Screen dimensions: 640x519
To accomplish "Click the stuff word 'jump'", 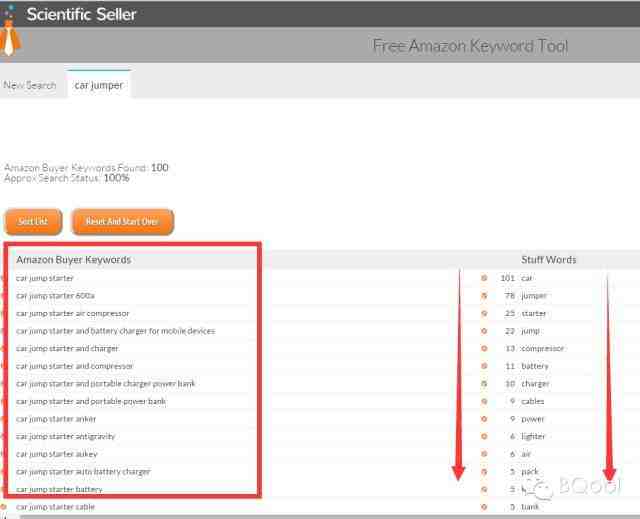I will [x=531, y=331].
